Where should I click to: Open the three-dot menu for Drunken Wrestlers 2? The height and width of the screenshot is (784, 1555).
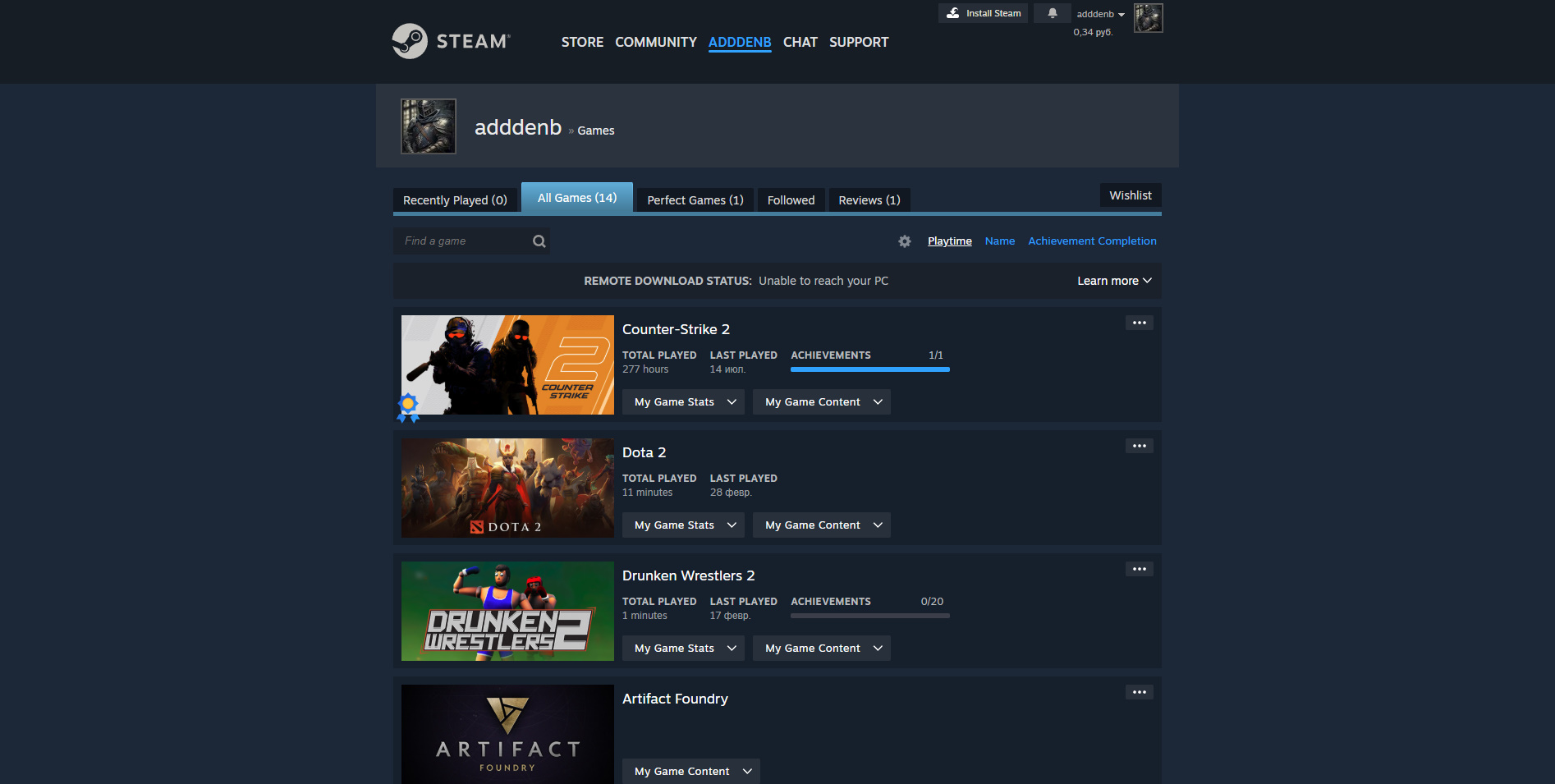tap(1139, 569)
